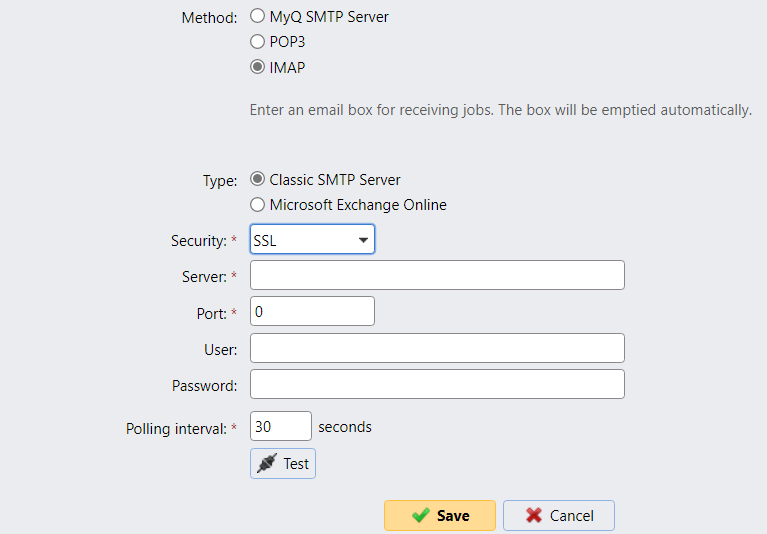Select the IMAP method option
Screen dimensions: 767x534
click(x=258, y=68)
